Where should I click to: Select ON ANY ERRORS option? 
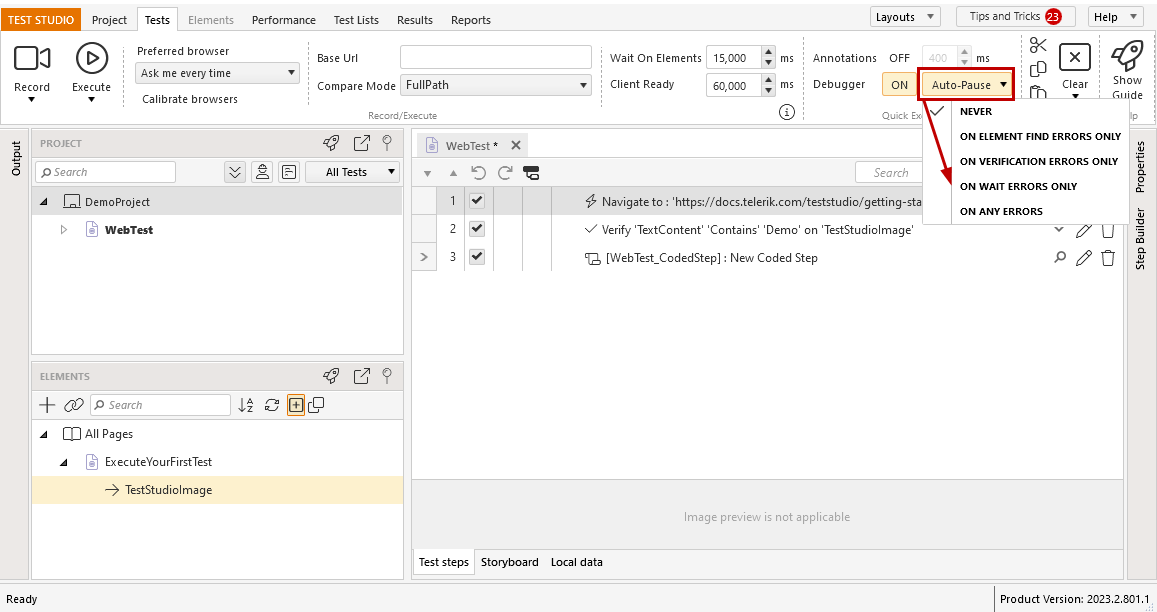1001,212
